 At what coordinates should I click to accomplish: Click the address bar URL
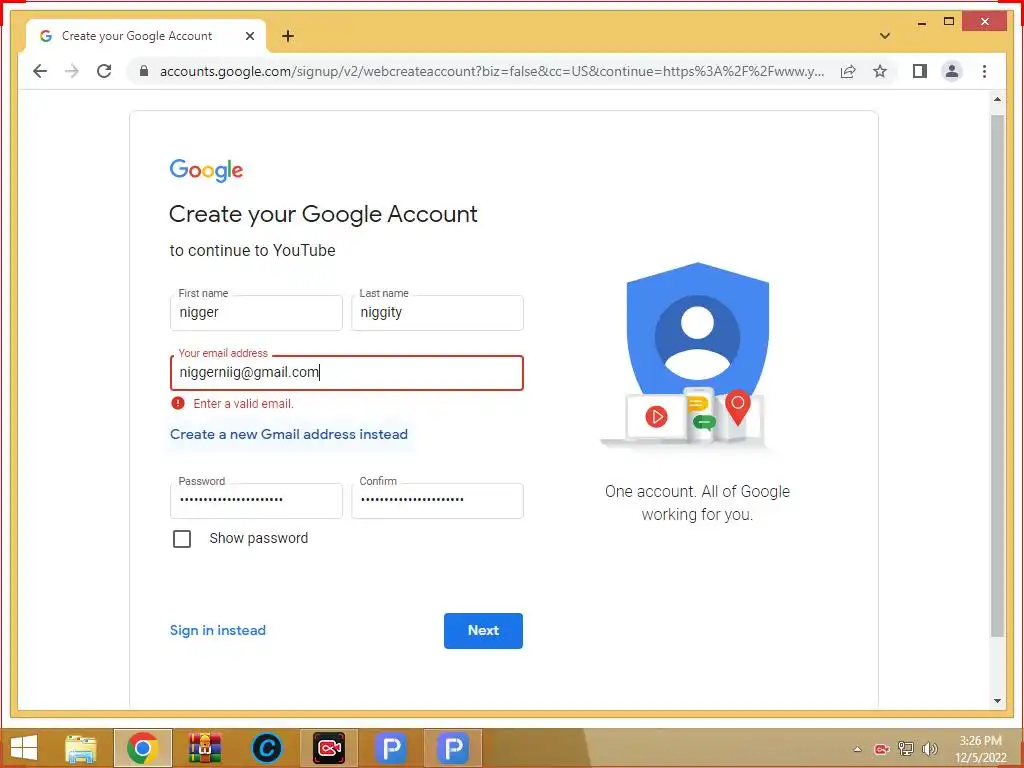pyautogui.click(x=491, y=71)
